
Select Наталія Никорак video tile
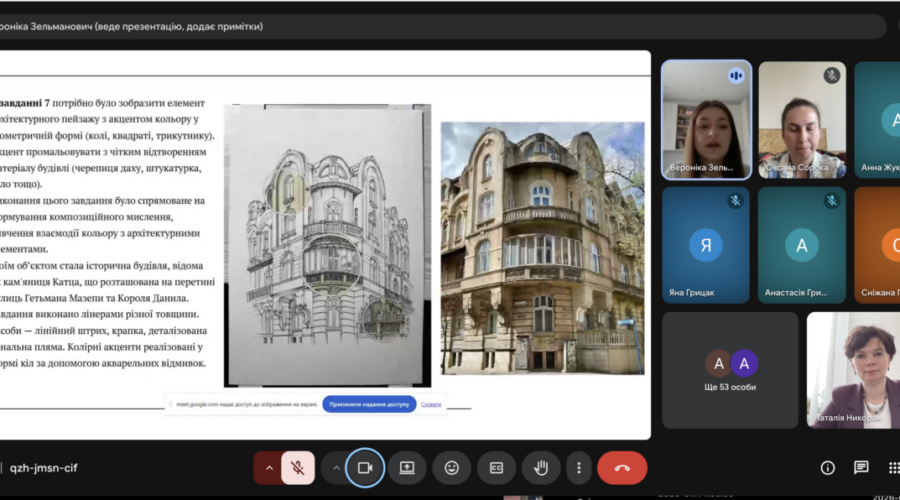pyautogui.click(x=853, y=370)
